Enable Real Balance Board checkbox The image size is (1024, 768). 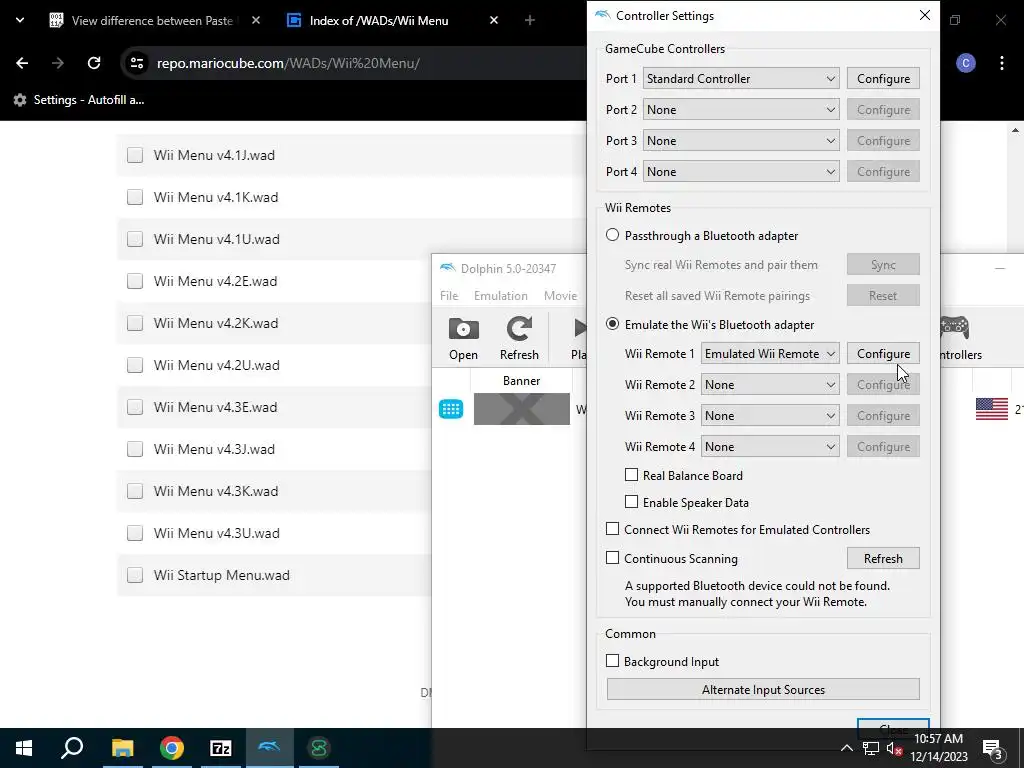click(x=632, y=475)
